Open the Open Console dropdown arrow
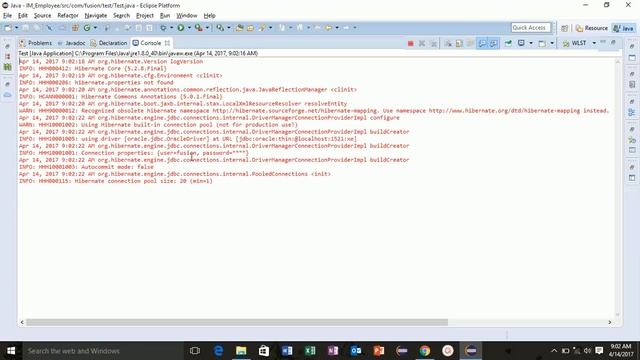Screen dimensions: 640x360 552,43
